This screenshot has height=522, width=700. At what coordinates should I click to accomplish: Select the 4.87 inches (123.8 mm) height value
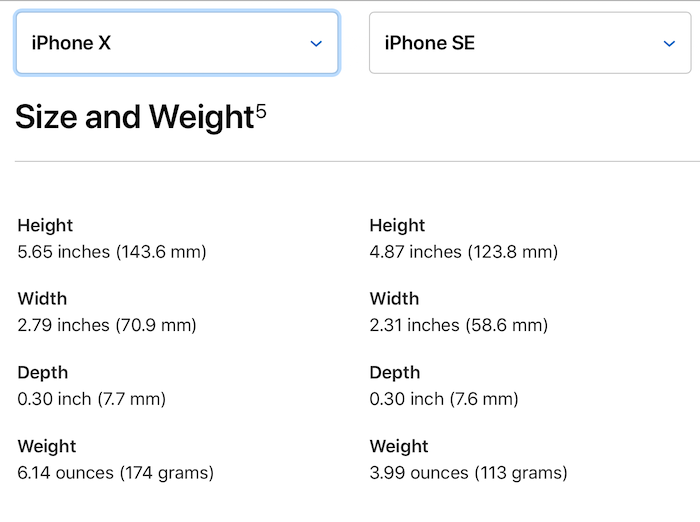pyautogui.click(x=463, y=252)
